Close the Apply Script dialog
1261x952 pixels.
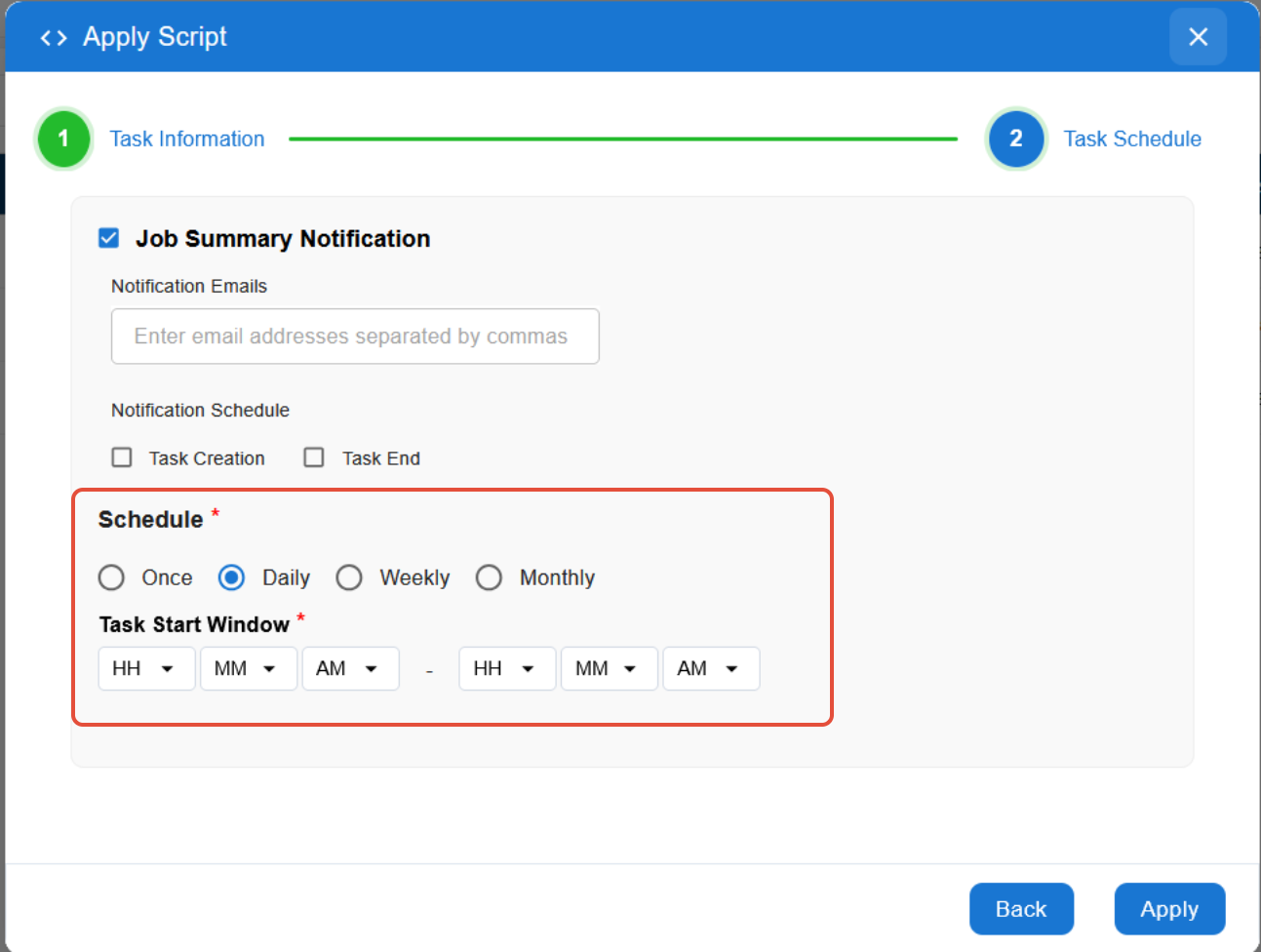click(1198, 37)
